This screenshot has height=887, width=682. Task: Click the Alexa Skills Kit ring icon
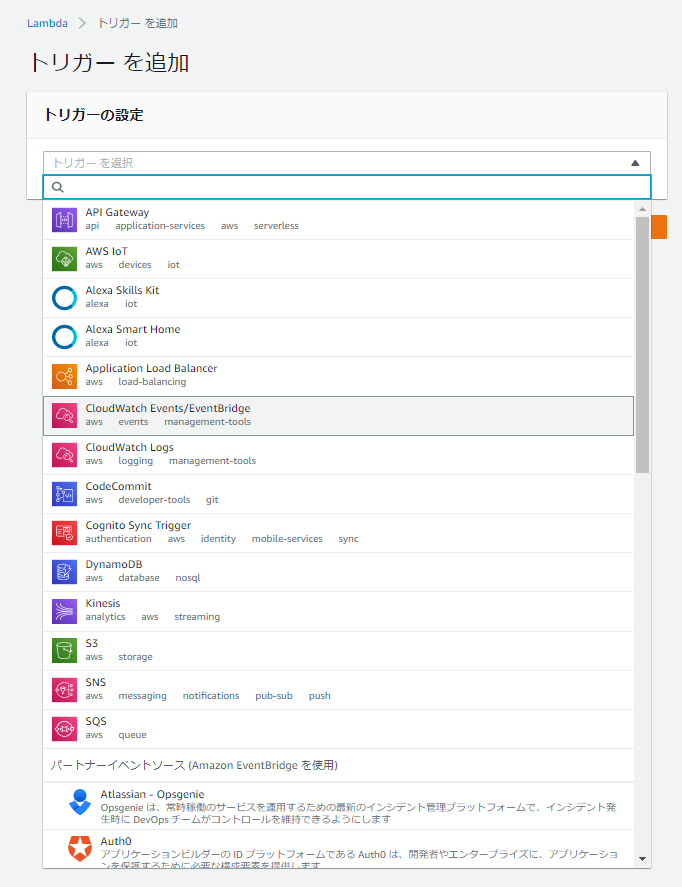(64, 298)
